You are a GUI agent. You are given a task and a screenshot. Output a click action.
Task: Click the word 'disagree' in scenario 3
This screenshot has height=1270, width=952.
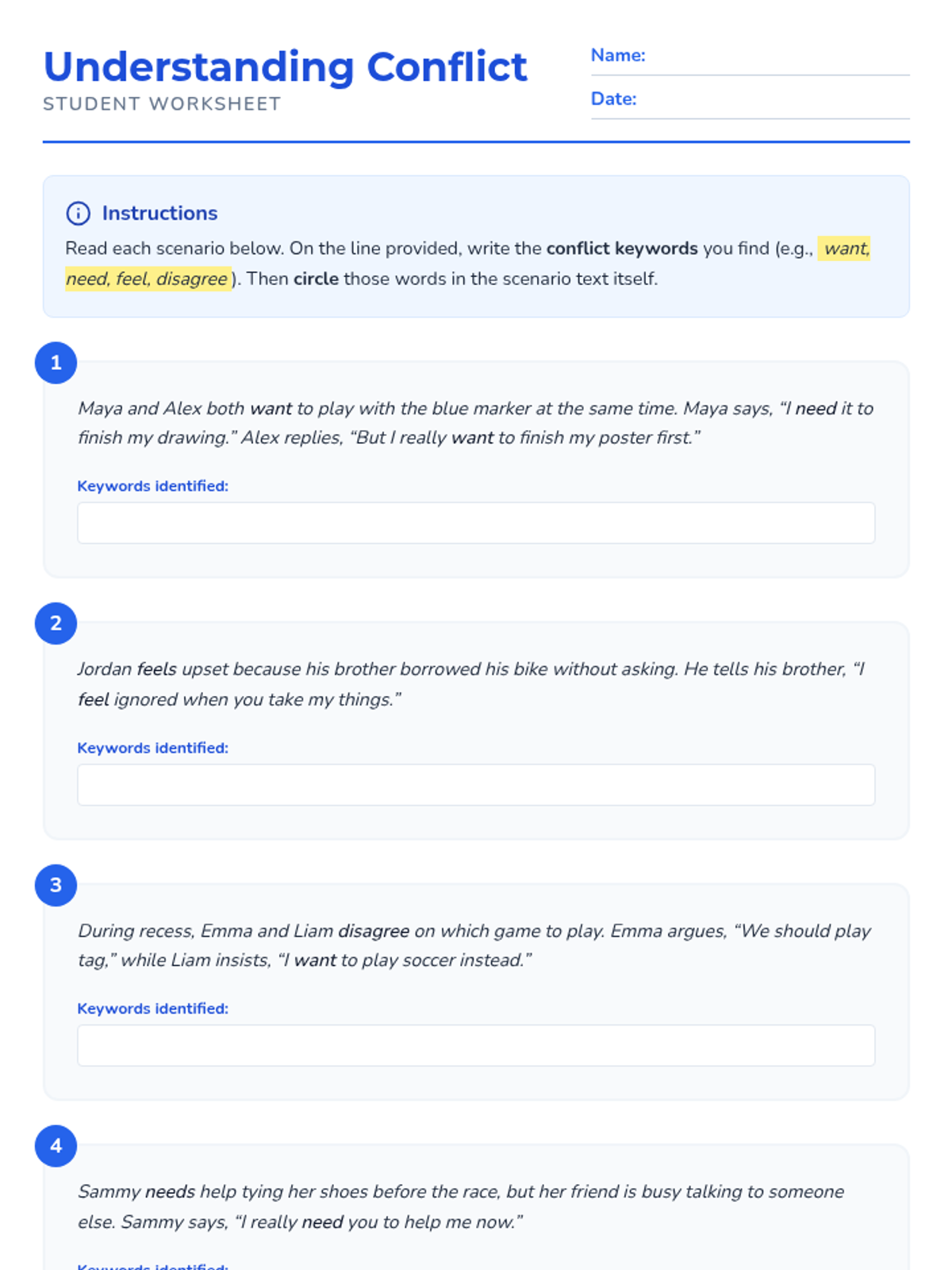[374, 931]
